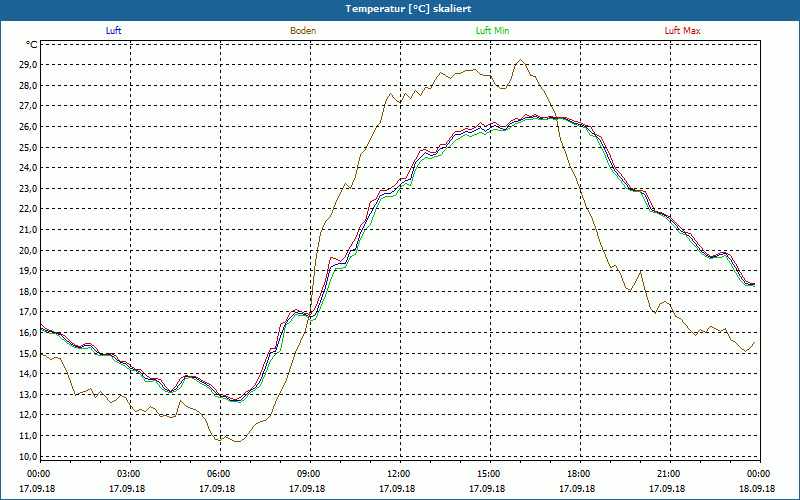The width and height of the screenshot is (800, 500).
Task: Click the 06:00 time axis label
Action: pyautogui.click(x=217, y=474)
